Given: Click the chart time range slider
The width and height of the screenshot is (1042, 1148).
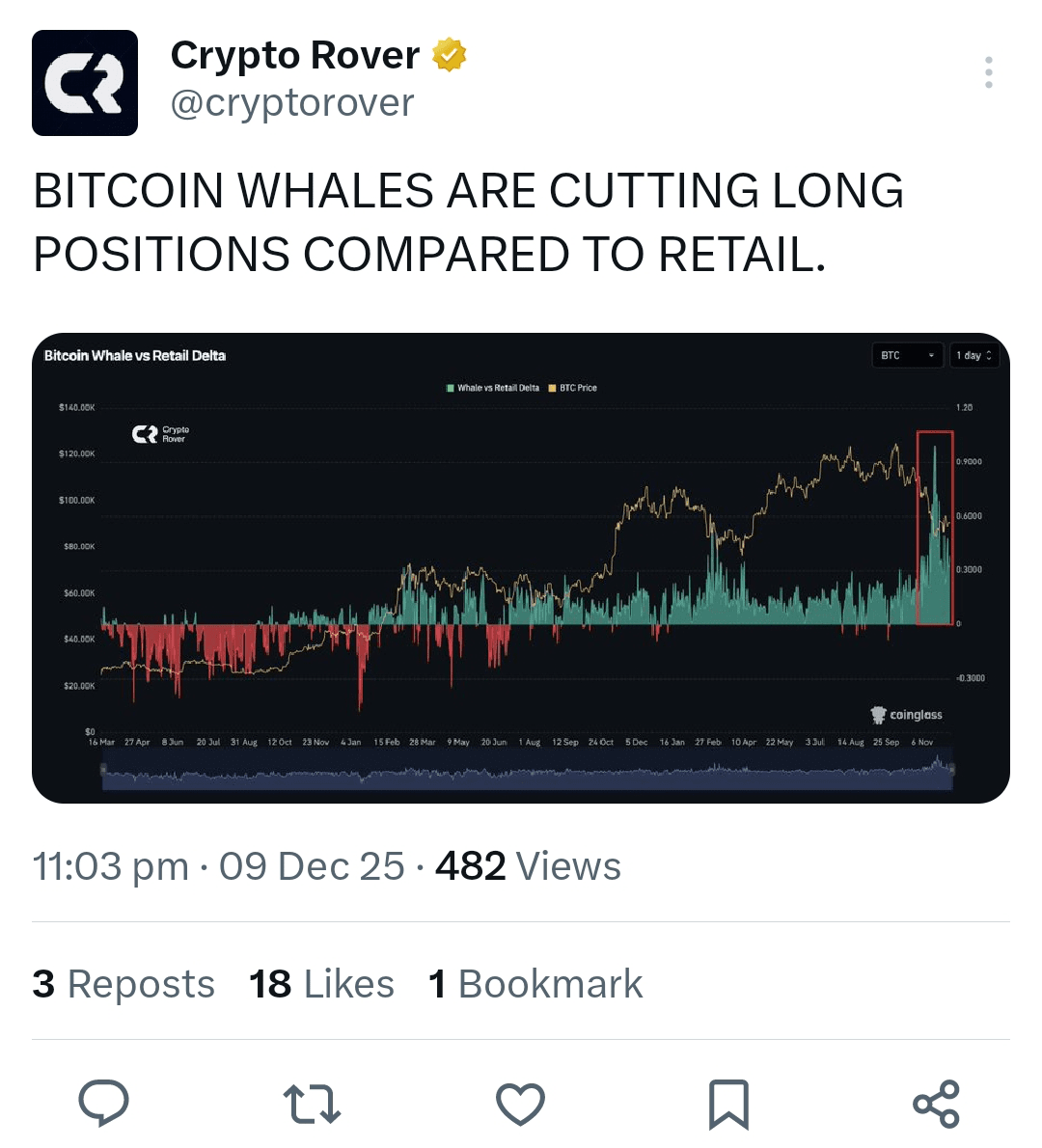Looking at the screenshot, I should click(527, 770).
